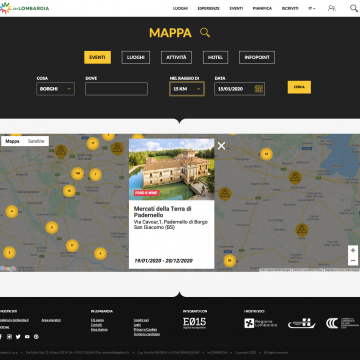Open the E015 digital ecosystem logo
Screen dimensions: 360x360
point(194,323)
